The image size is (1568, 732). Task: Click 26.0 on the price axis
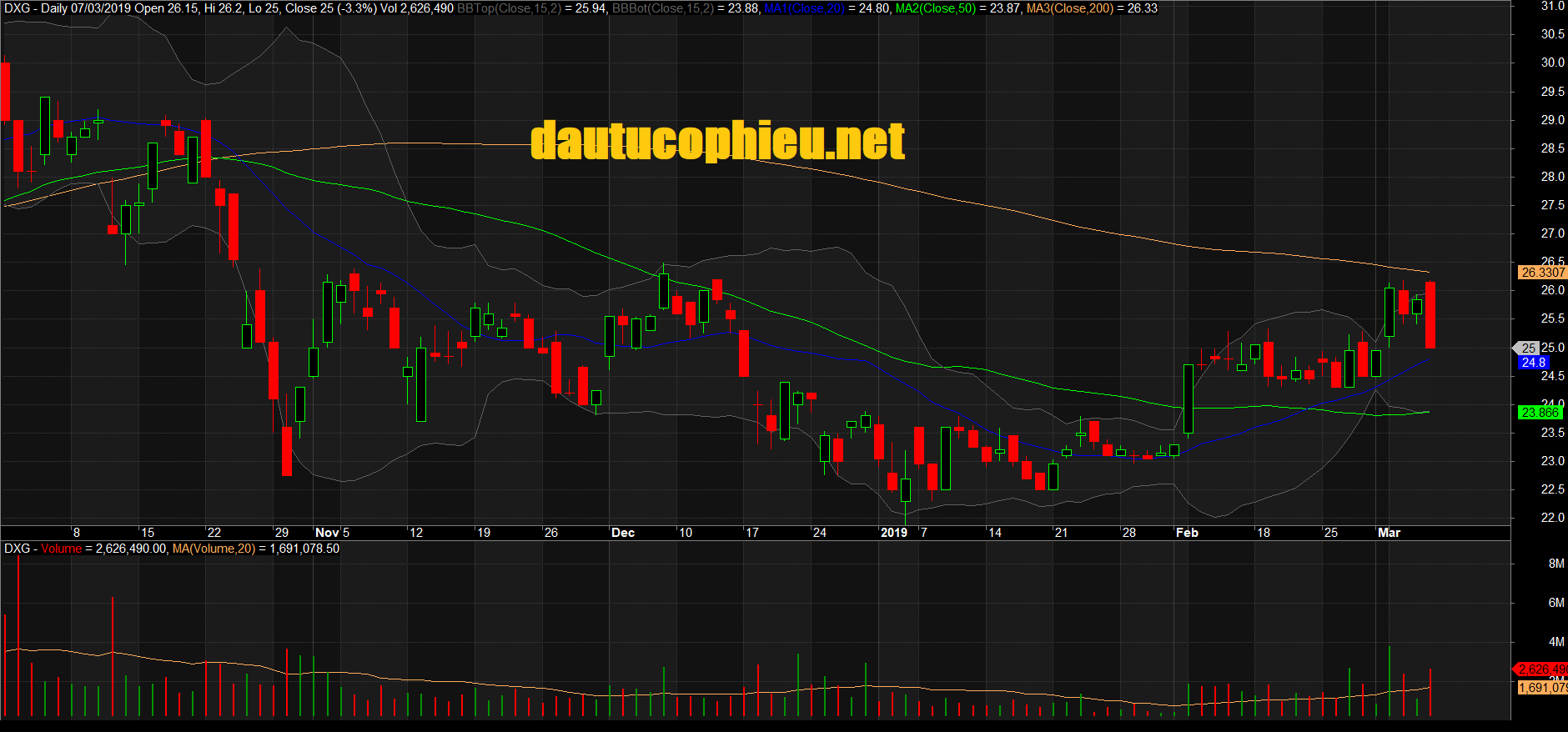pos(1552,290)
